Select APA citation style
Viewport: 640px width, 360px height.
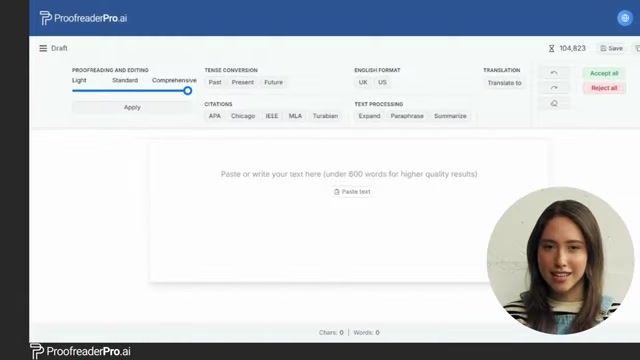coord(215,116)
